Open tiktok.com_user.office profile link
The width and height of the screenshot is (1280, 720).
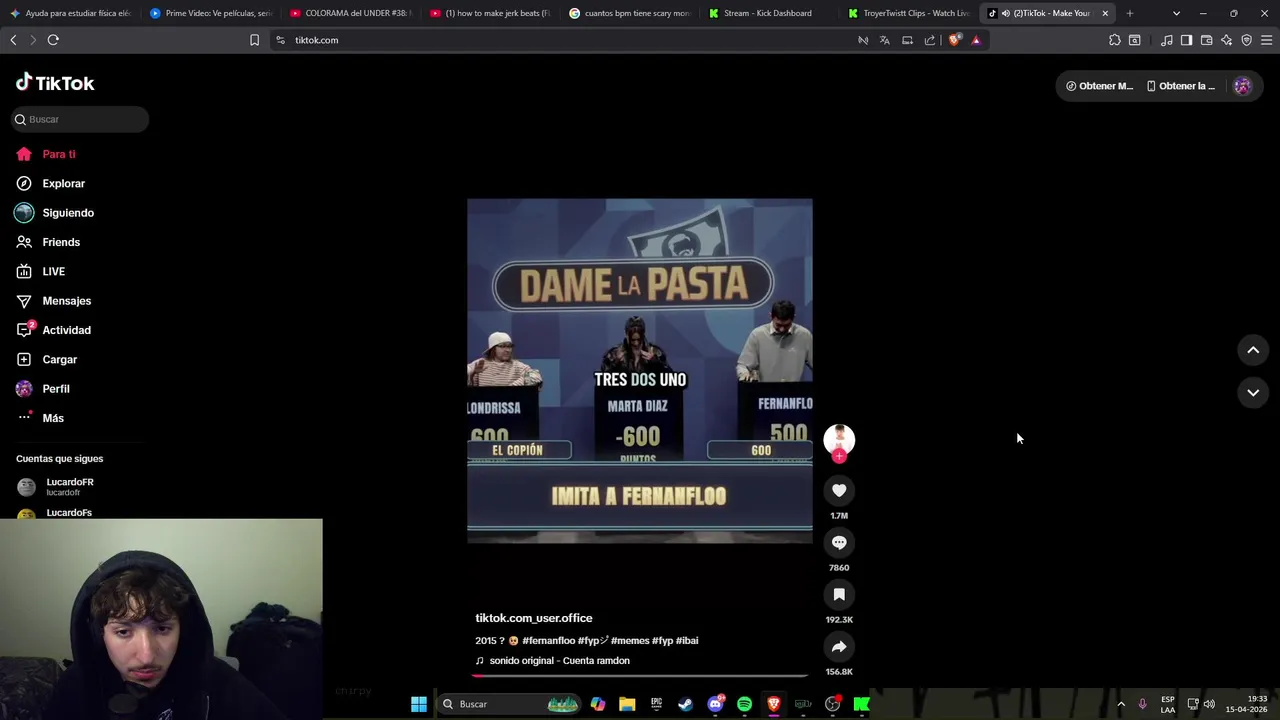pos(534,618)
